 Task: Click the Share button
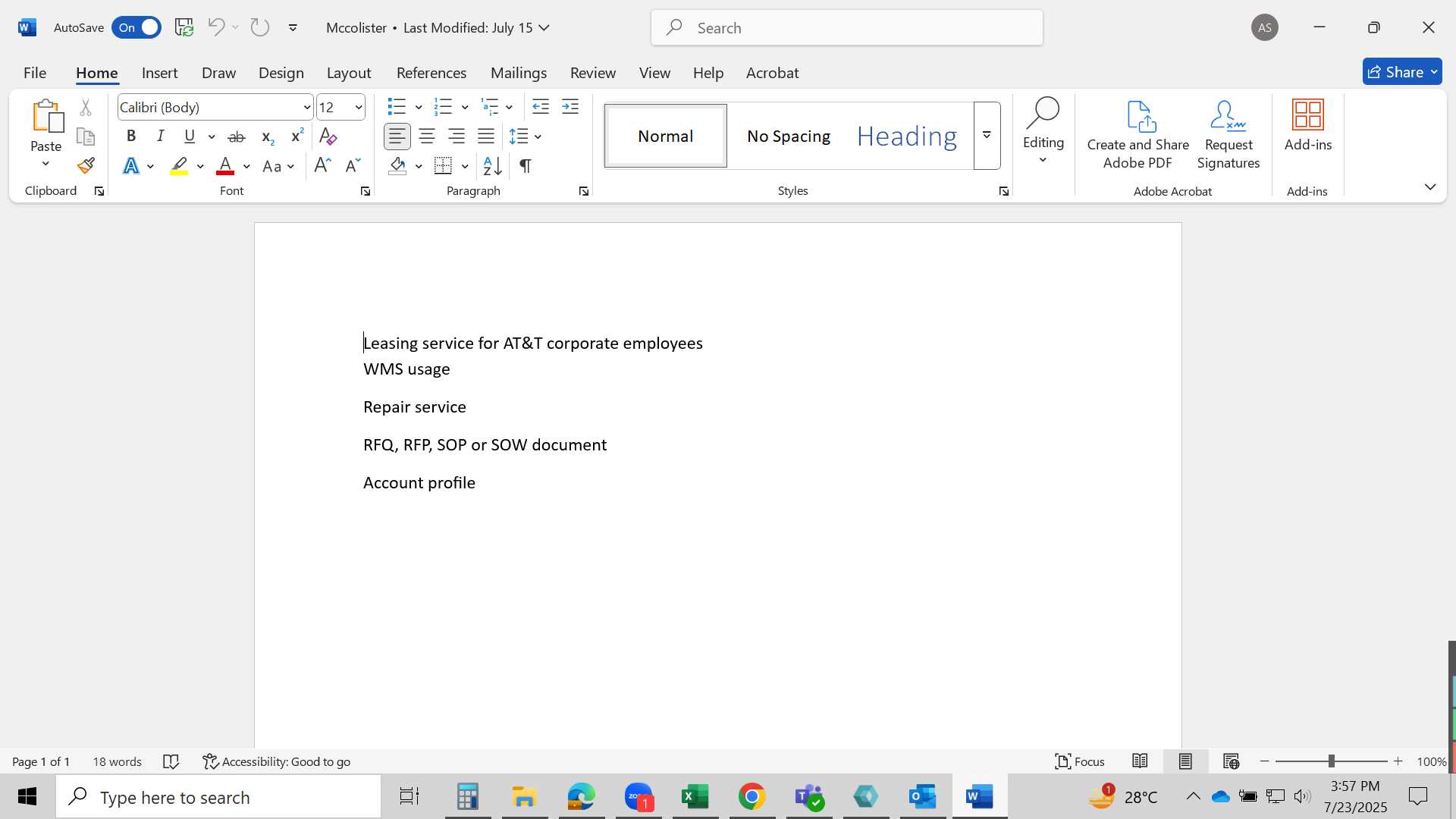[1402, 72]
